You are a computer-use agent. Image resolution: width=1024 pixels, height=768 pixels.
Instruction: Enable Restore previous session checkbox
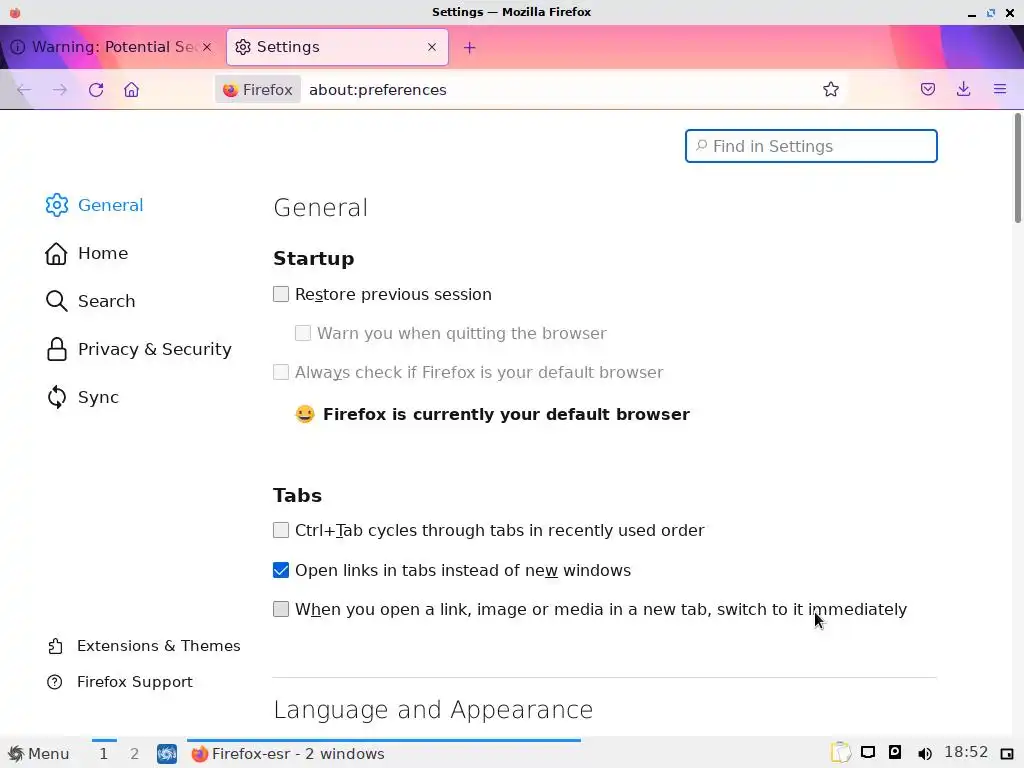click(281, 295)
